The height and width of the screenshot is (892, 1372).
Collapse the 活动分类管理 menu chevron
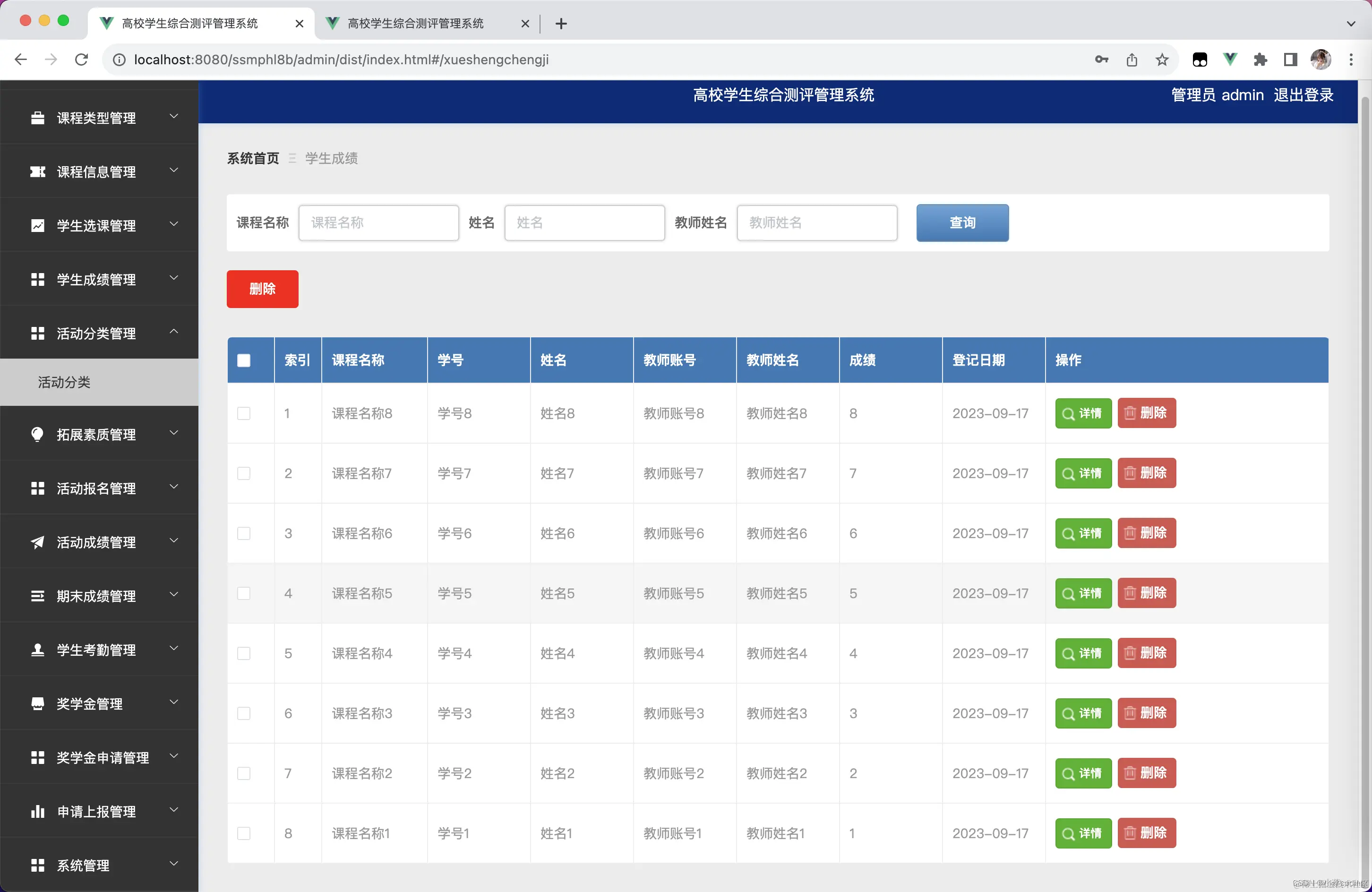(173, 332)
